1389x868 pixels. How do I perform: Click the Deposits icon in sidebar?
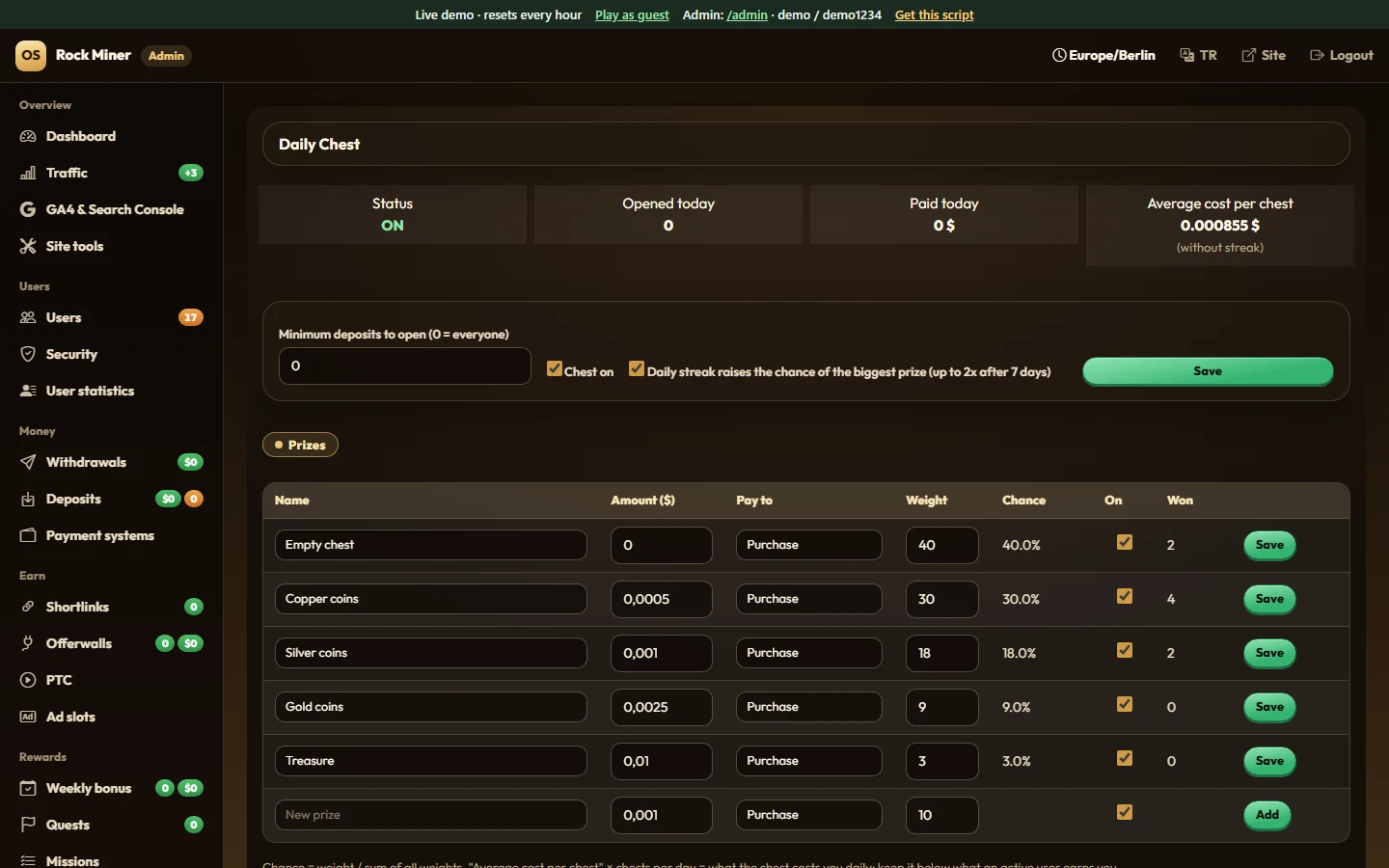click(x=28, y=499)
